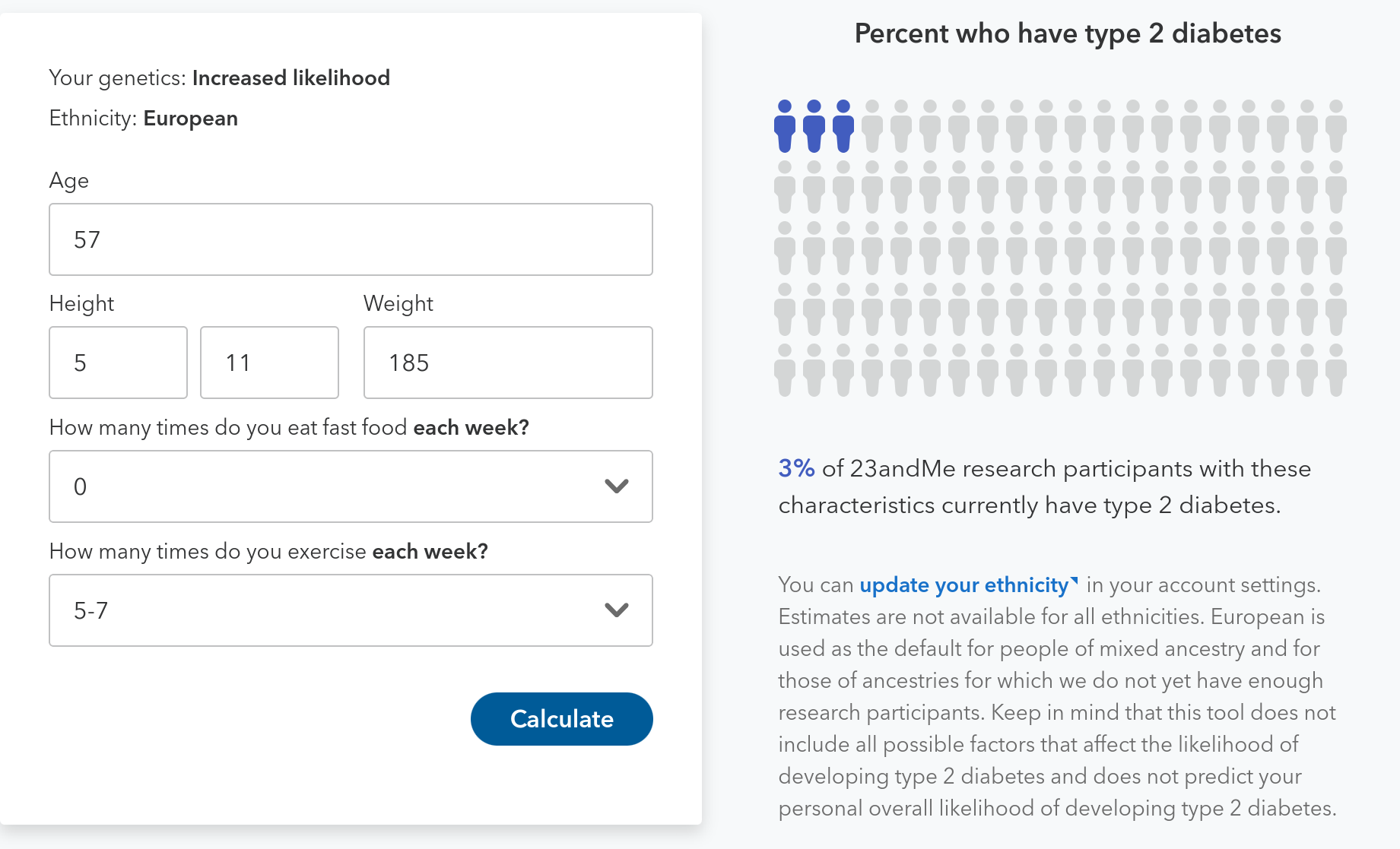
Task: Click the external link arrow after 'update your ethnicity'
Action: pos(1075,581)
